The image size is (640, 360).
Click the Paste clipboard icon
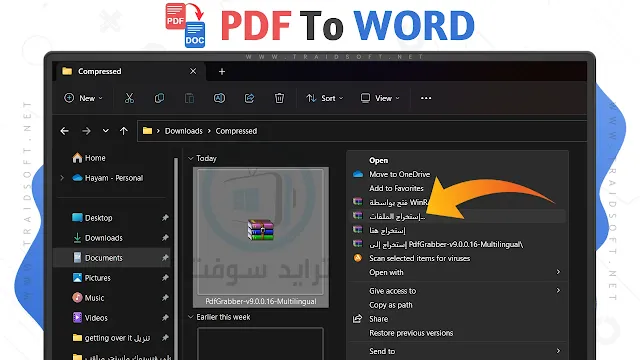point(189,98)
